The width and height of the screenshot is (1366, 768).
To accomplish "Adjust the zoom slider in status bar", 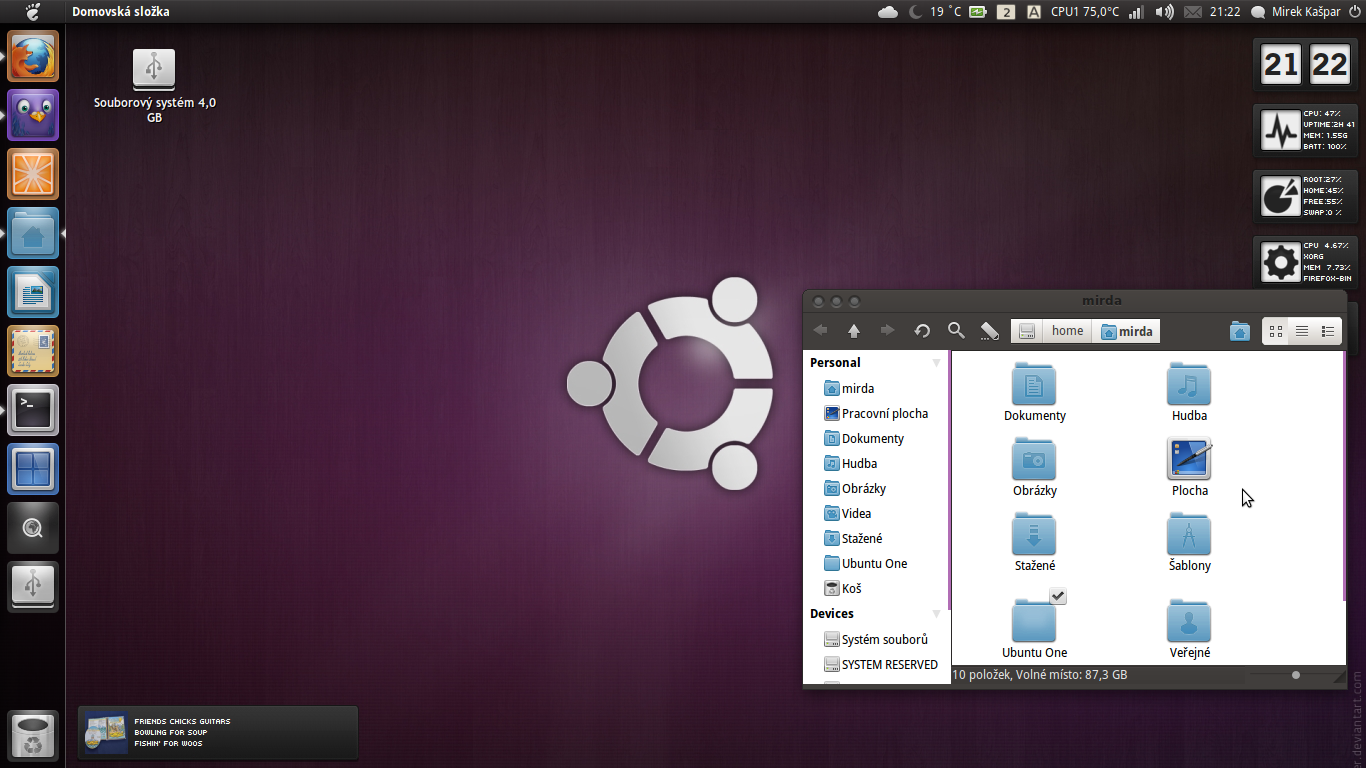I will [x=1296, y=675].
